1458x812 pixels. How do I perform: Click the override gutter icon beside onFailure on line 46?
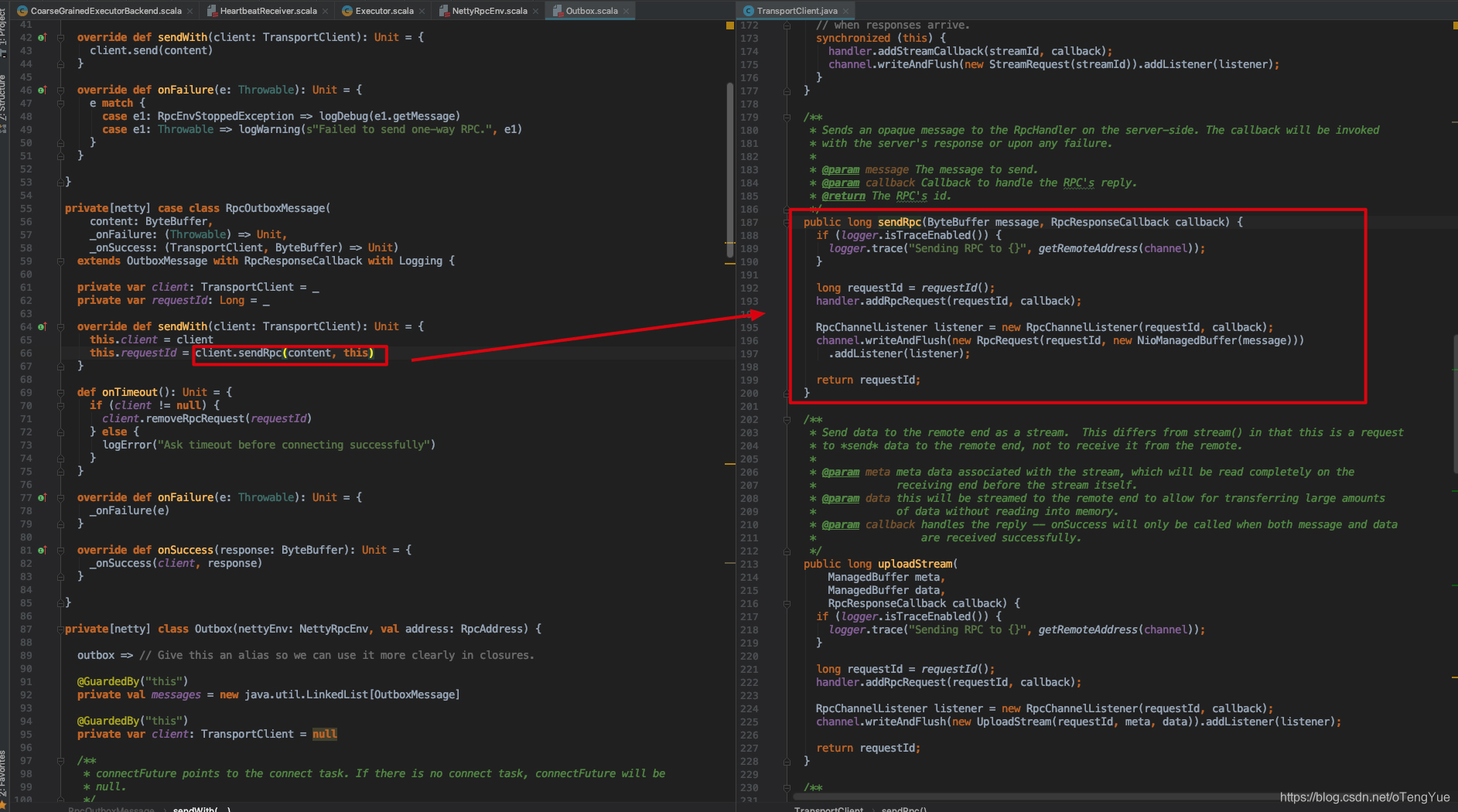pos(42,90)
